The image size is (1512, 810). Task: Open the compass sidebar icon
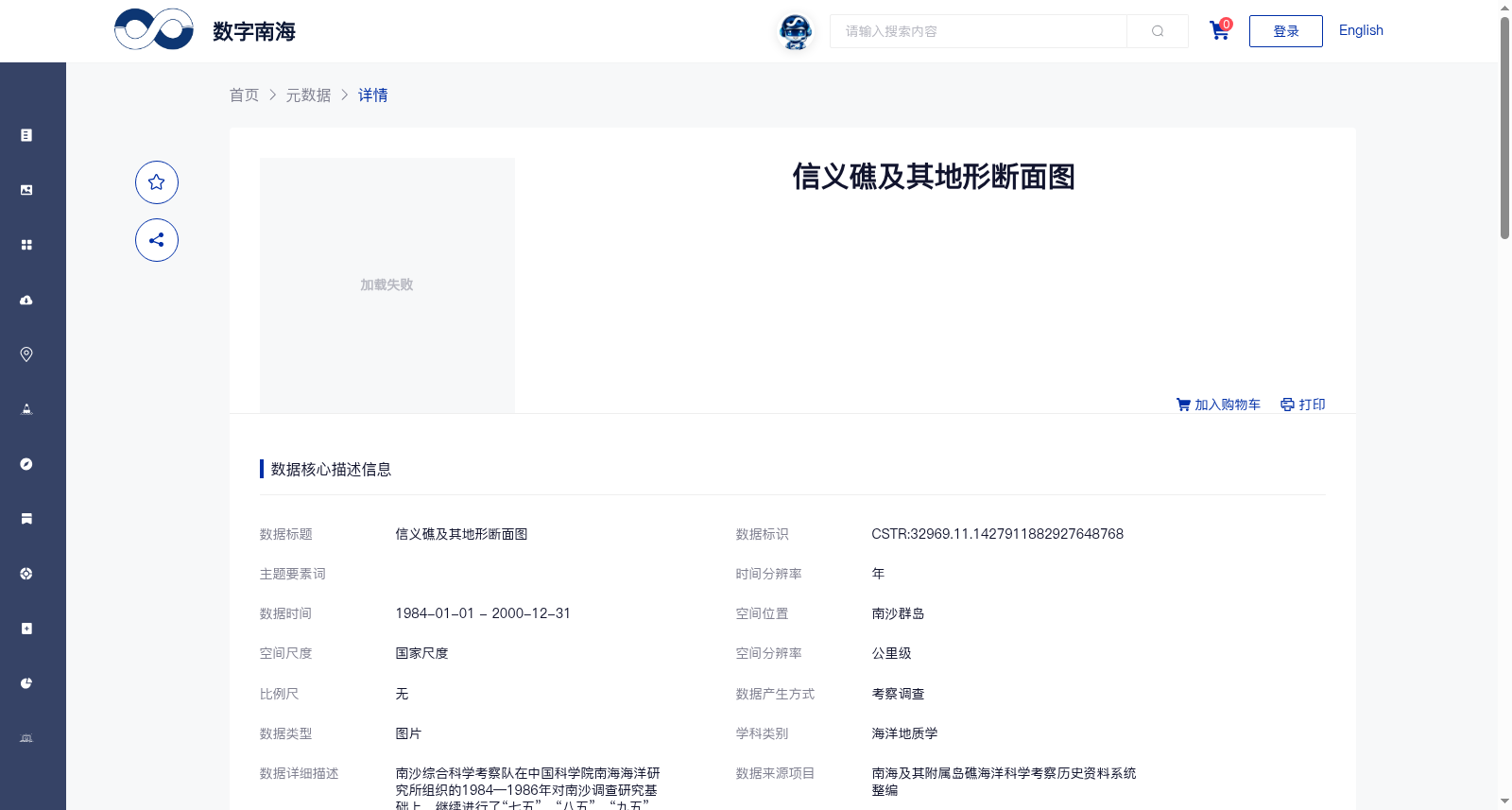coord(26,464)
